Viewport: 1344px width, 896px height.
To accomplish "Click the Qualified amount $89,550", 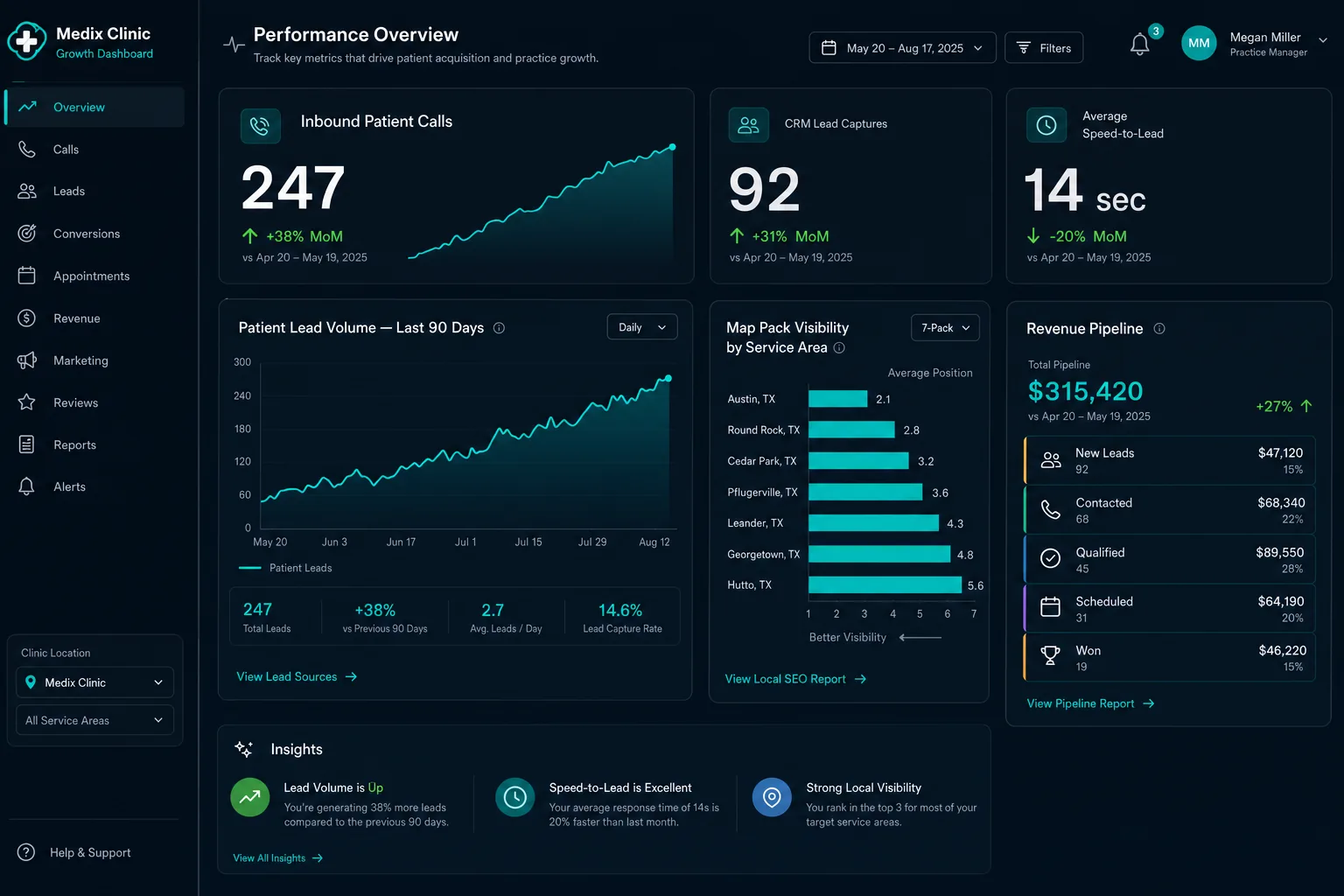I will (x=1279, y=553).
